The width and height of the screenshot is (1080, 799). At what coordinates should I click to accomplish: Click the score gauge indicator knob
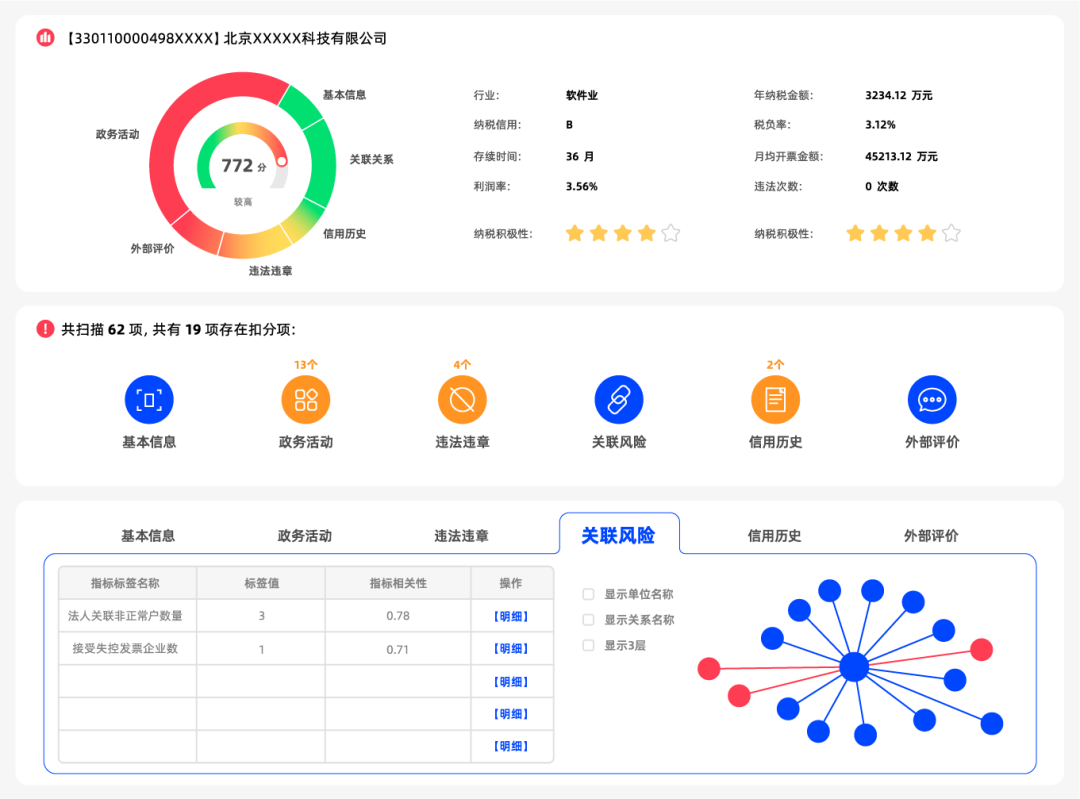[x=282, y=161]
